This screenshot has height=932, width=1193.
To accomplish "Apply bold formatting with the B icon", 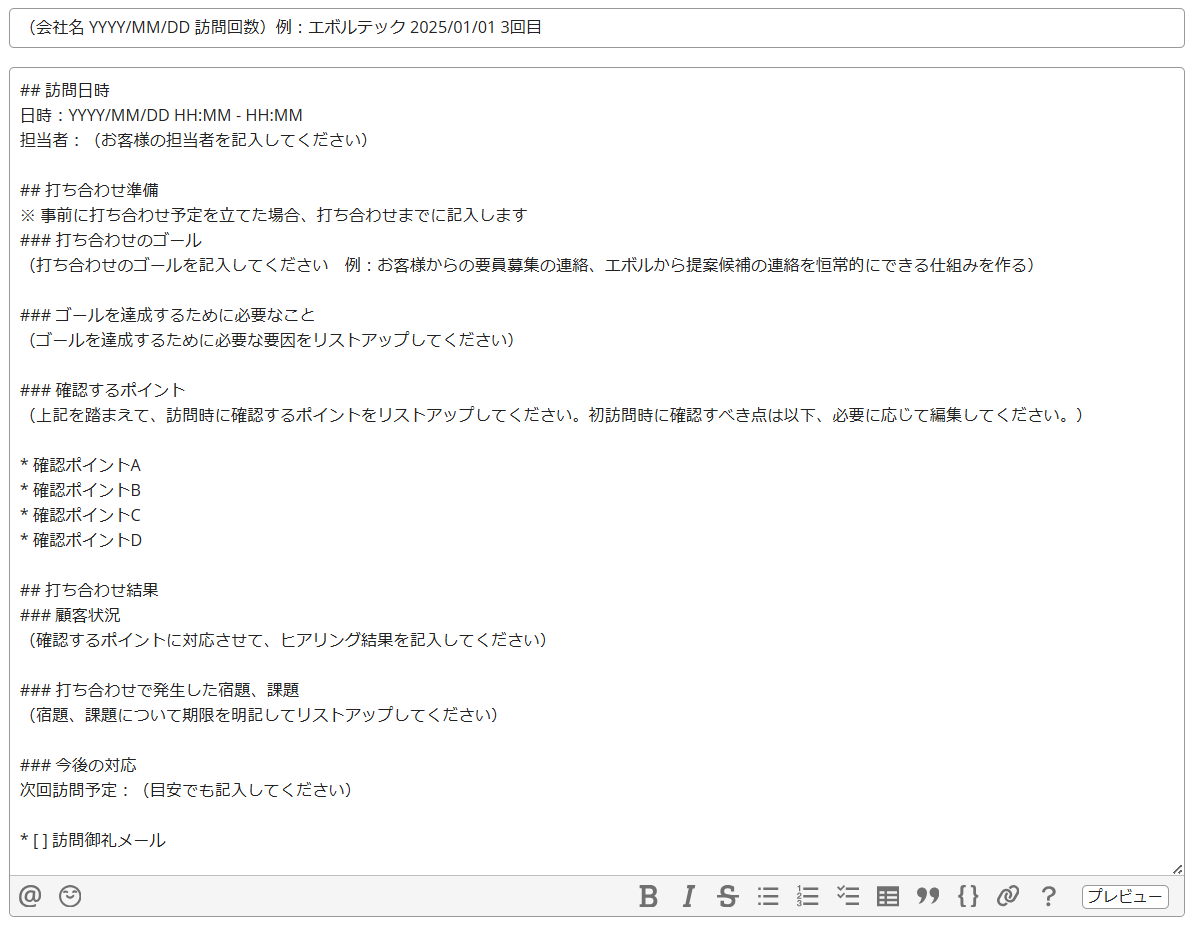I will pyautogui.click(x=648, y=896).
